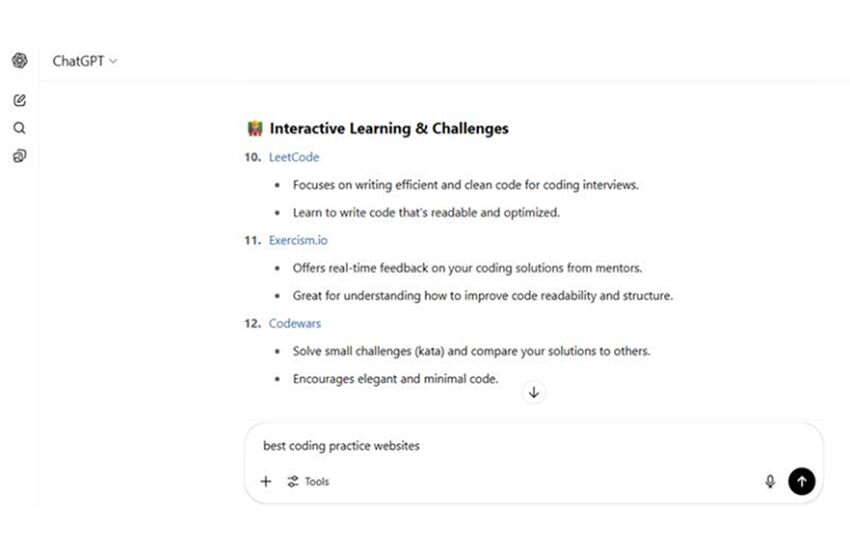Screen dimensions: 850x550
Task: Follow the Codewars link
Action: (x=295, y=324)
